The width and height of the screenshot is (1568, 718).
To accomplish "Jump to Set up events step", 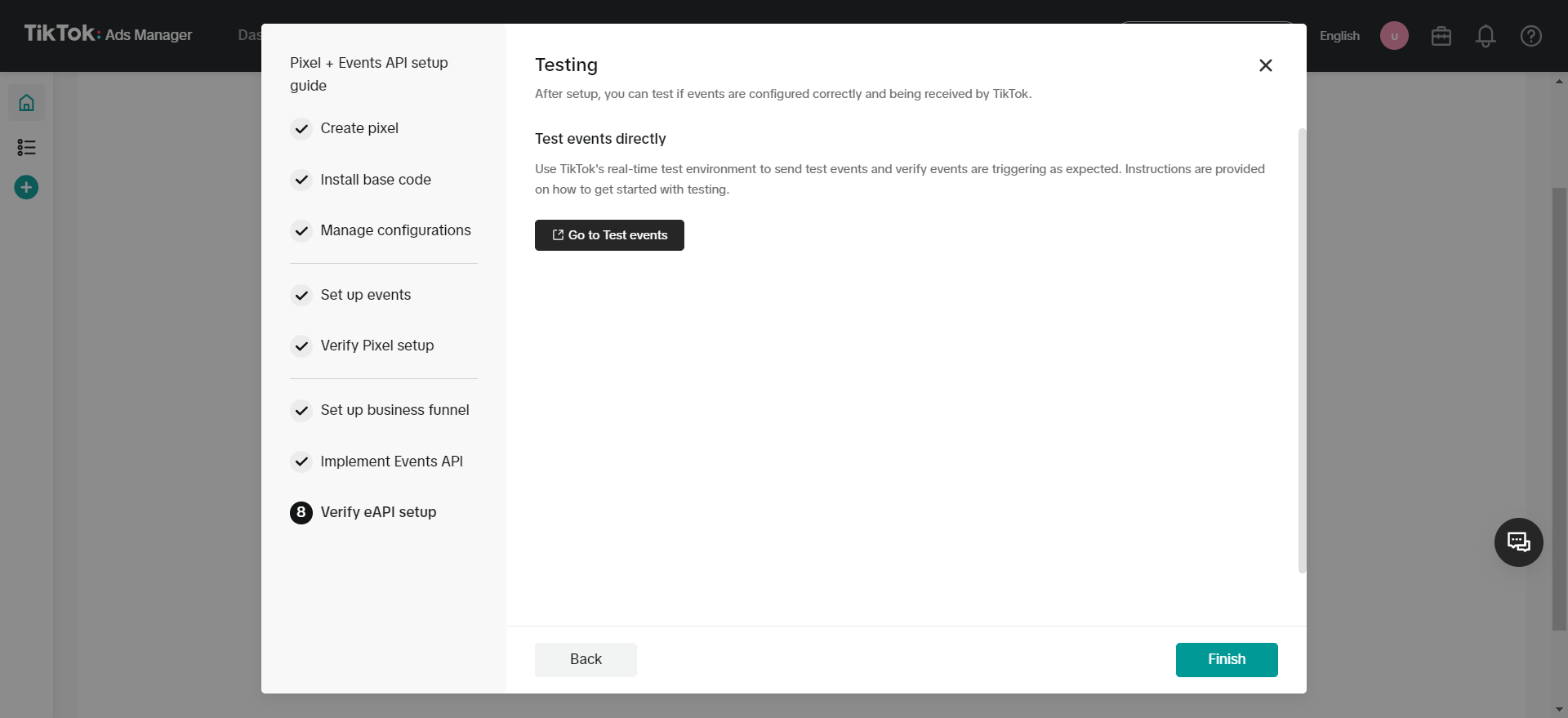I will tap(365, 295).
